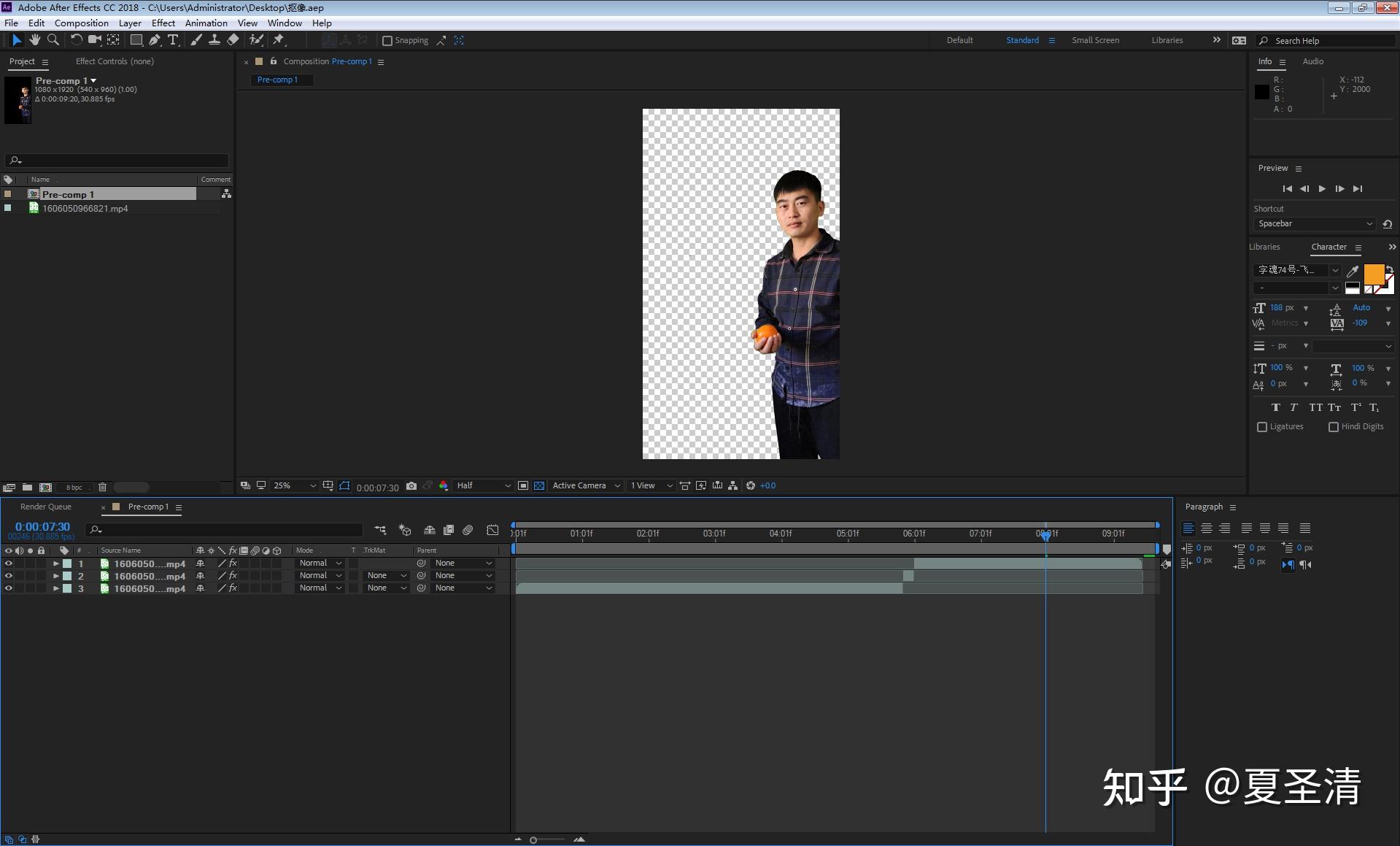Open the Spacebar shortcut dropdown

pos(1314,224)
